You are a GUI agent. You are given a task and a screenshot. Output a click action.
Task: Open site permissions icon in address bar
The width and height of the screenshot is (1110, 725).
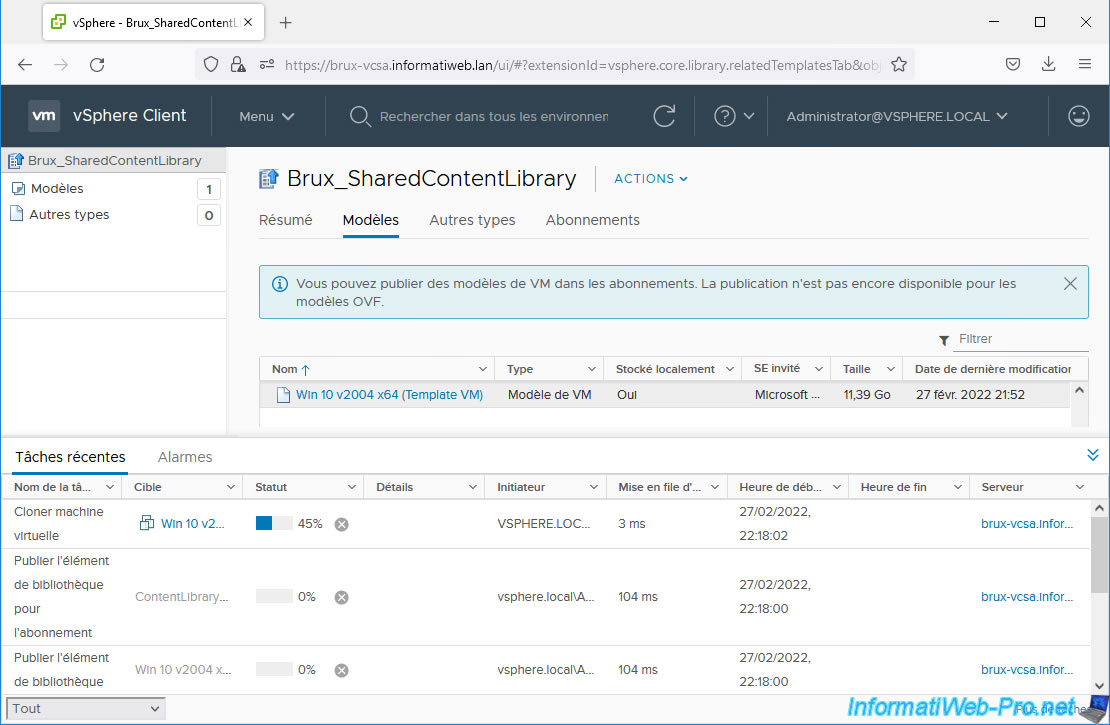pos(267,64)
